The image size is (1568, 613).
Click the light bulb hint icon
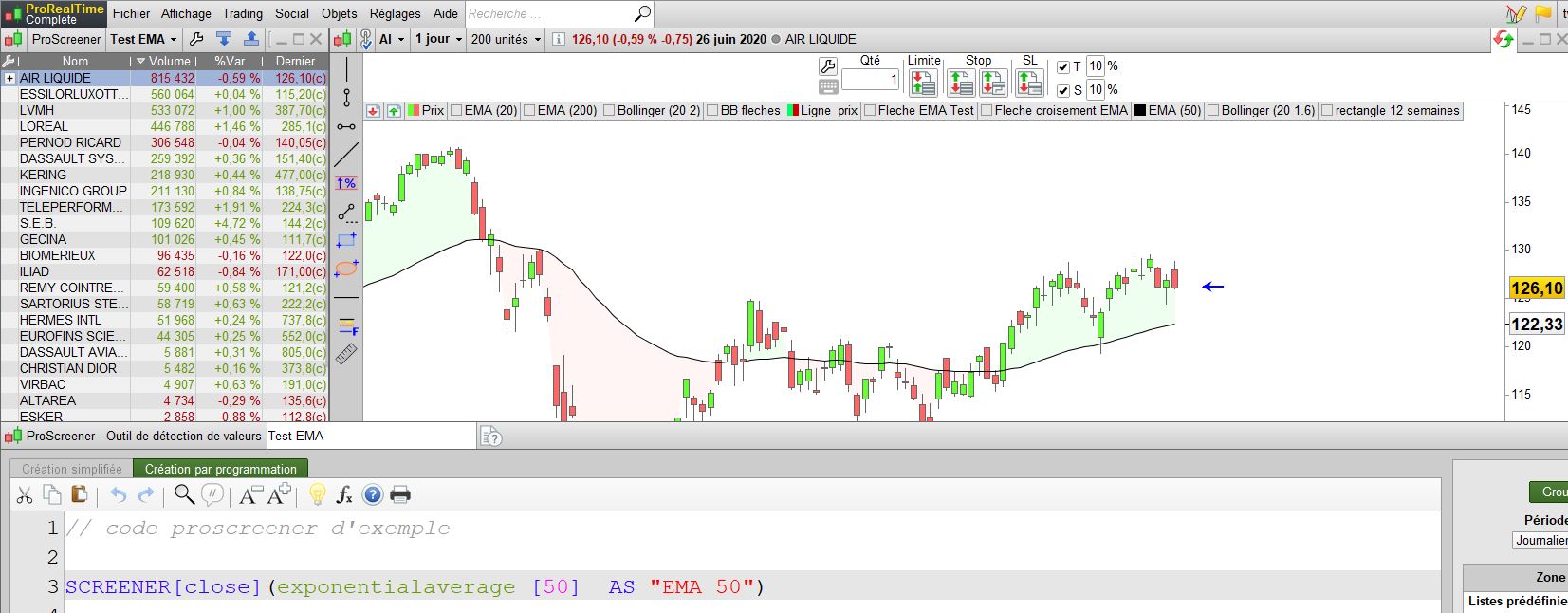[318, 494]
